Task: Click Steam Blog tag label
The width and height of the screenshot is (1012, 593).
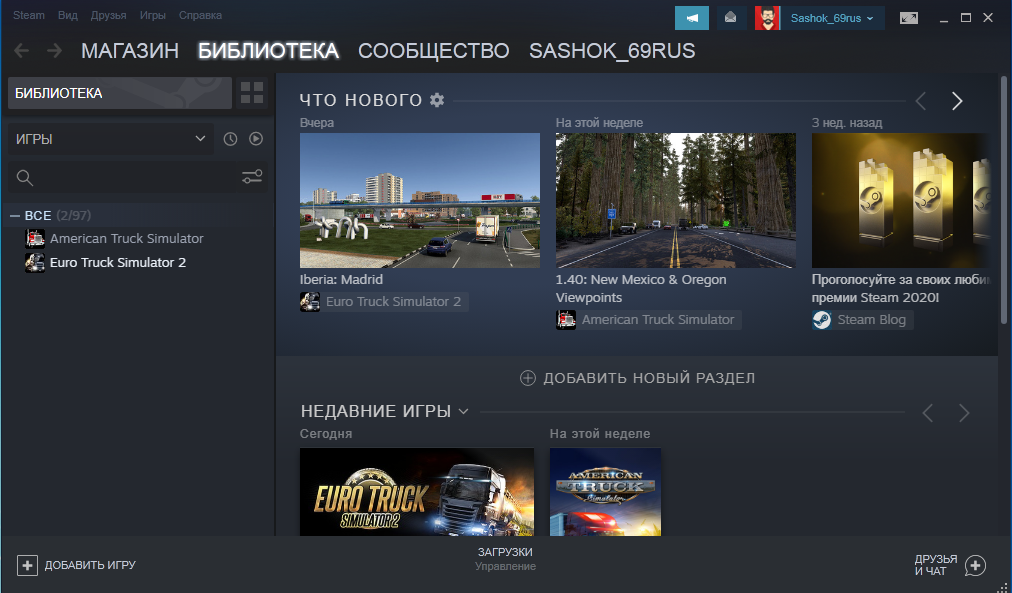Action: [872, 320]
